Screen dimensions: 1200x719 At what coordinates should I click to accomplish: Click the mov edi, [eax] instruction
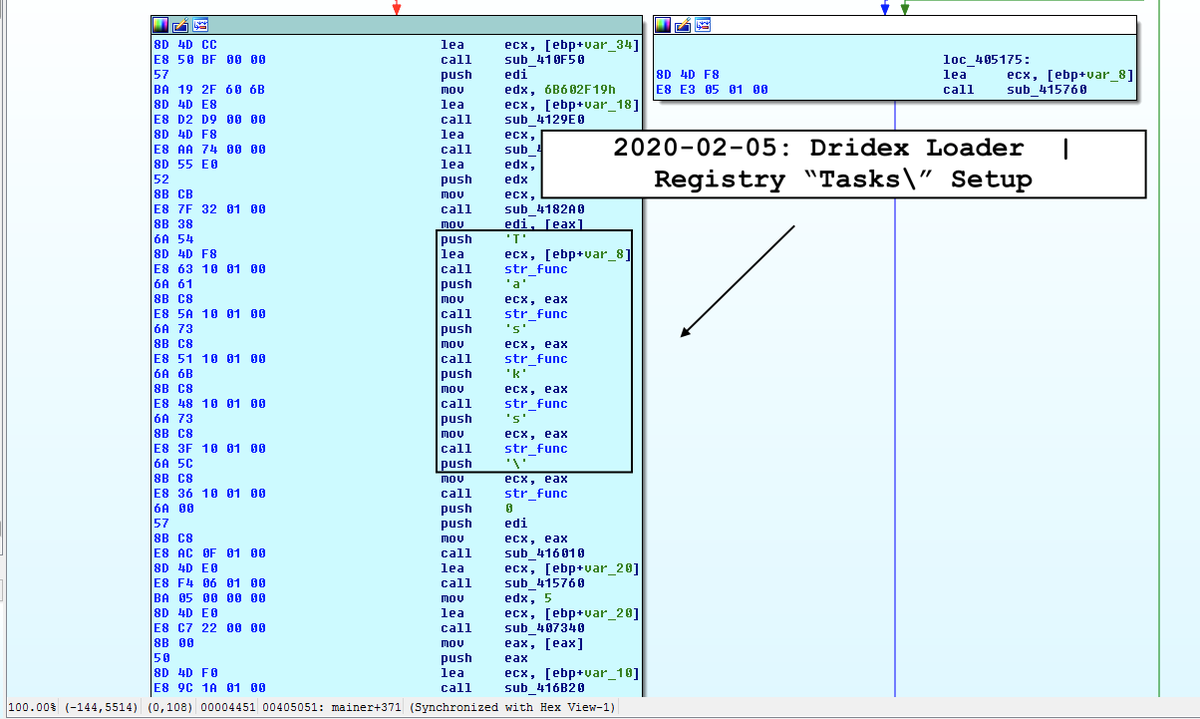[513, 224]
